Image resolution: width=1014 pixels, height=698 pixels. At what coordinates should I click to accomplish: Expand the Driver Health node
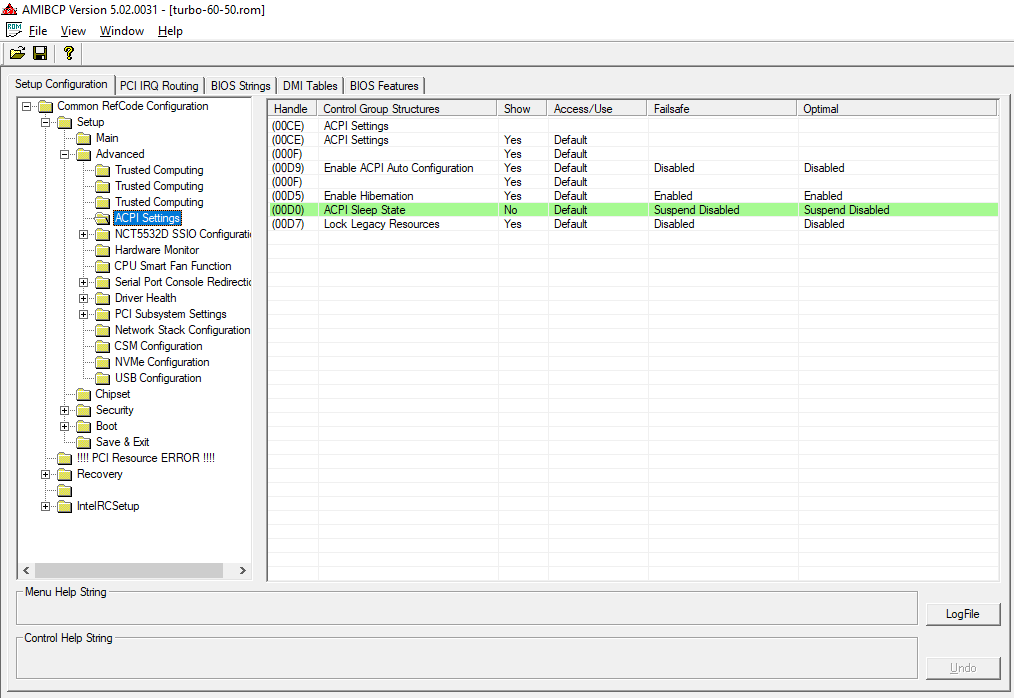click(x=83, y=298)
